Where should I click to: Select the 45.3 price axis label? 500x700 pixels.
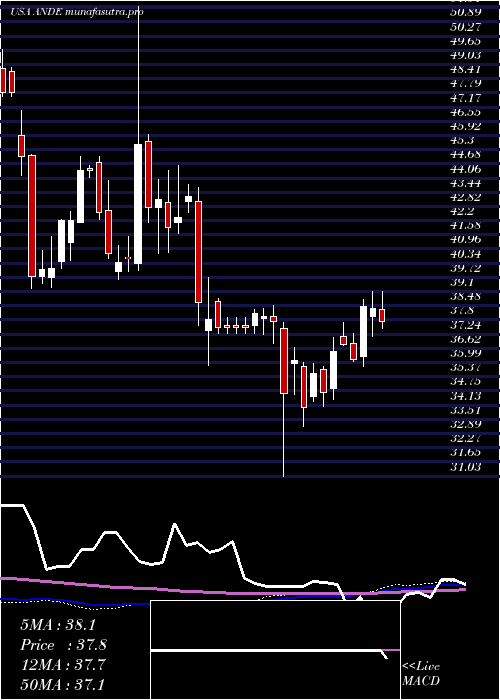pos(462,141)
